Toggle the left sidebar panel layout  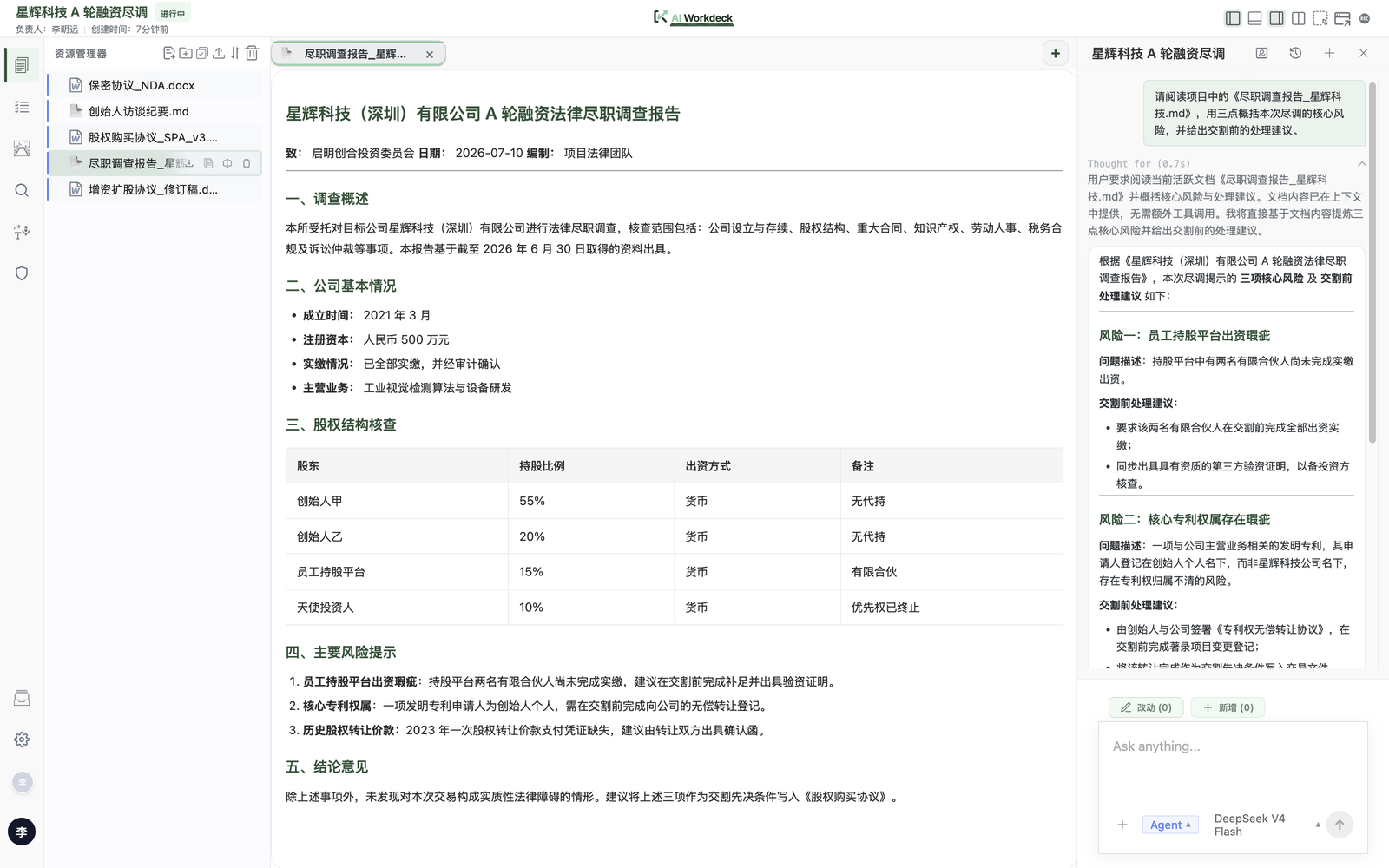[x=1233, y=18]
